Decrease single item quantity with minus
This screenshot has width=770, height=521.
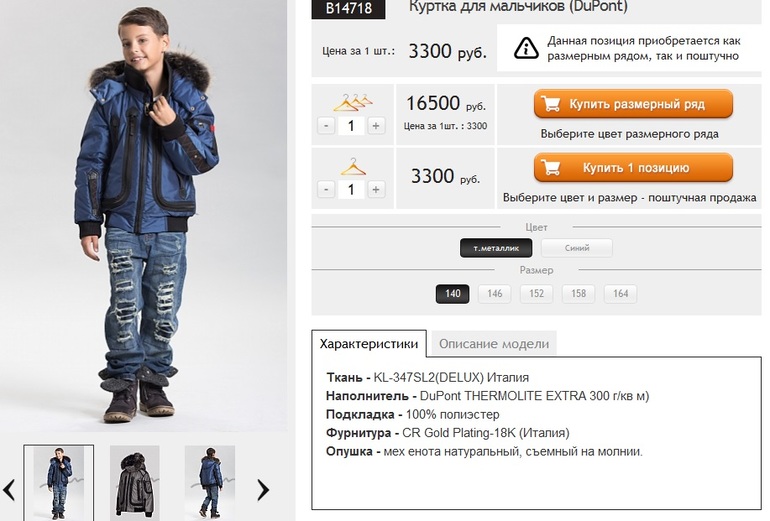click(x=326, y=189)
